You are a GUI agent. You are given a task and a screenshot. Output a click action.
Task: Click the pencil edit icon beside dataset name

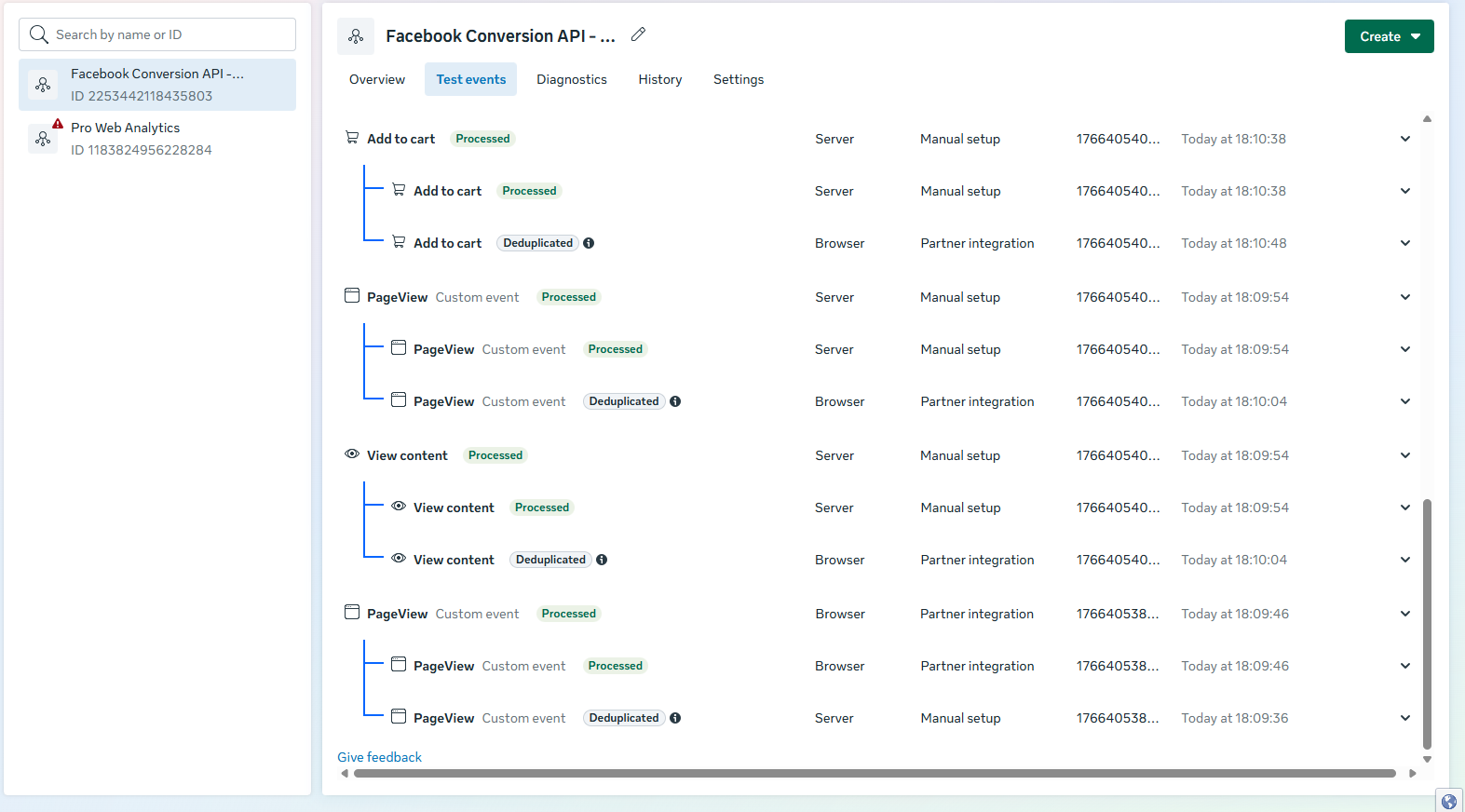[x=638, y=34]
